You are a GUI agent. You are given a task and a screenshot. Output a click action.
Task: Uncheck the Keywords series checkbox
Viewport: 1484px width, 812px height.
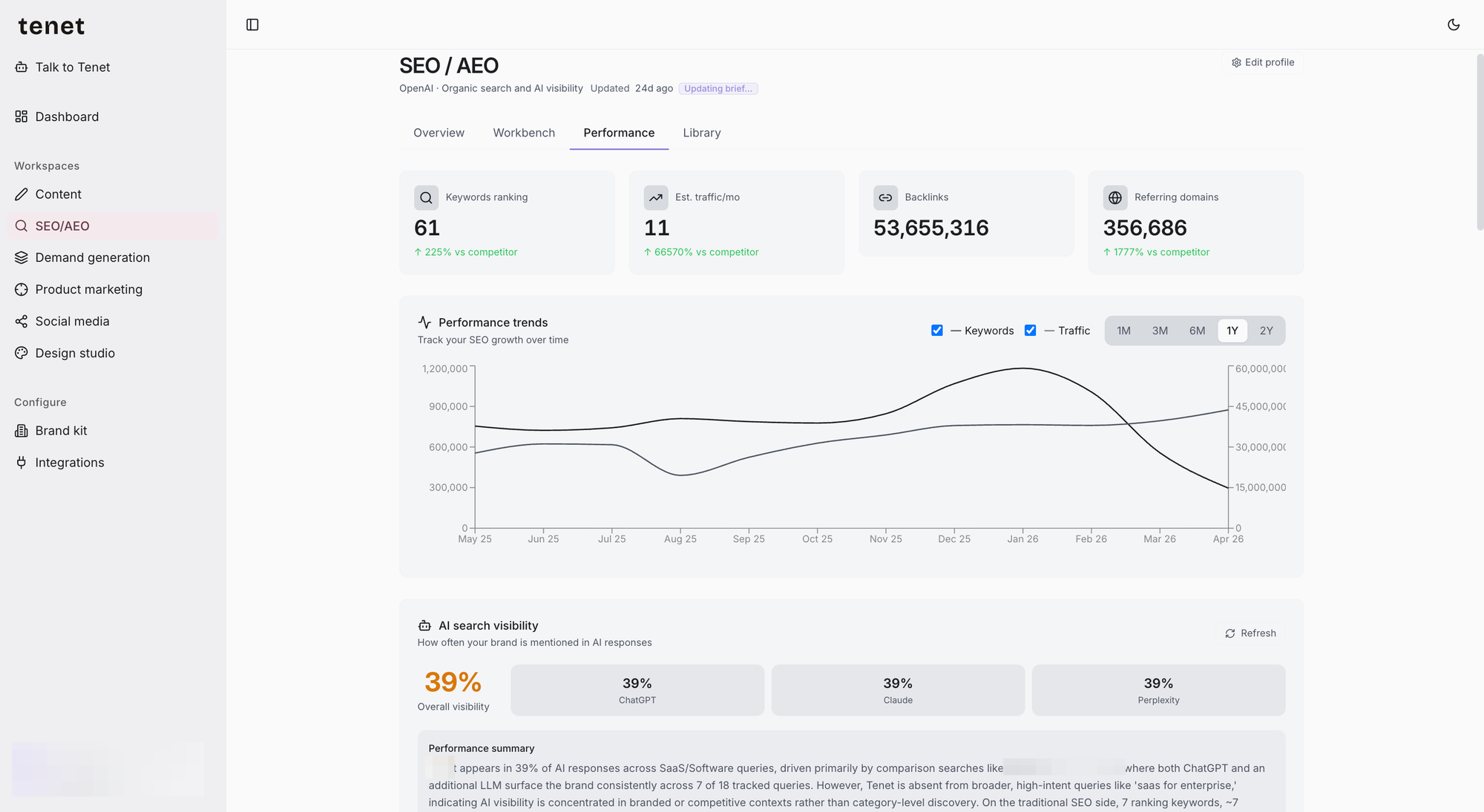[937, 330]
